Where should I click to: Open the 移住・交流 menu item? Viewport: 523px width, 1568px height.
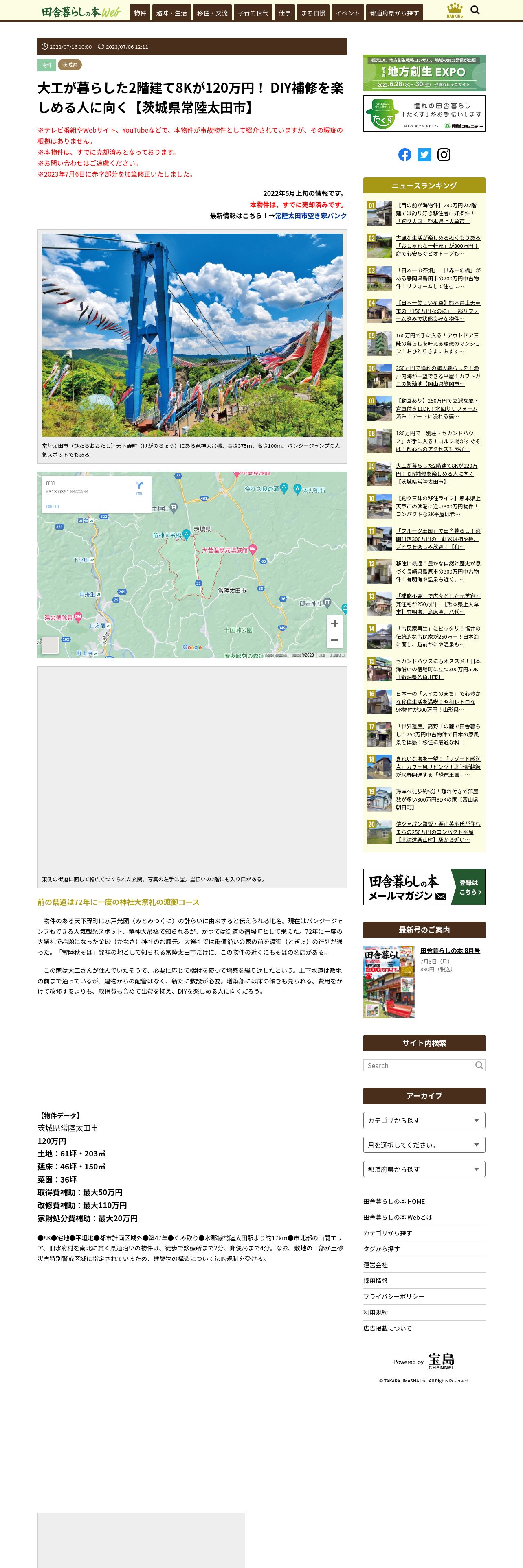213,13
